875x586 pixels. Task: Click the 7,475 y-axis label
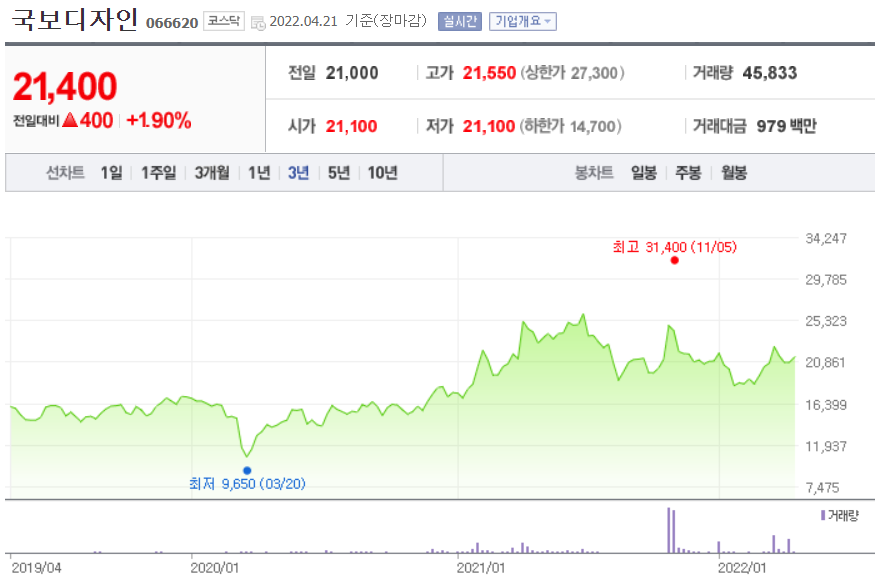tap(823, 488)
